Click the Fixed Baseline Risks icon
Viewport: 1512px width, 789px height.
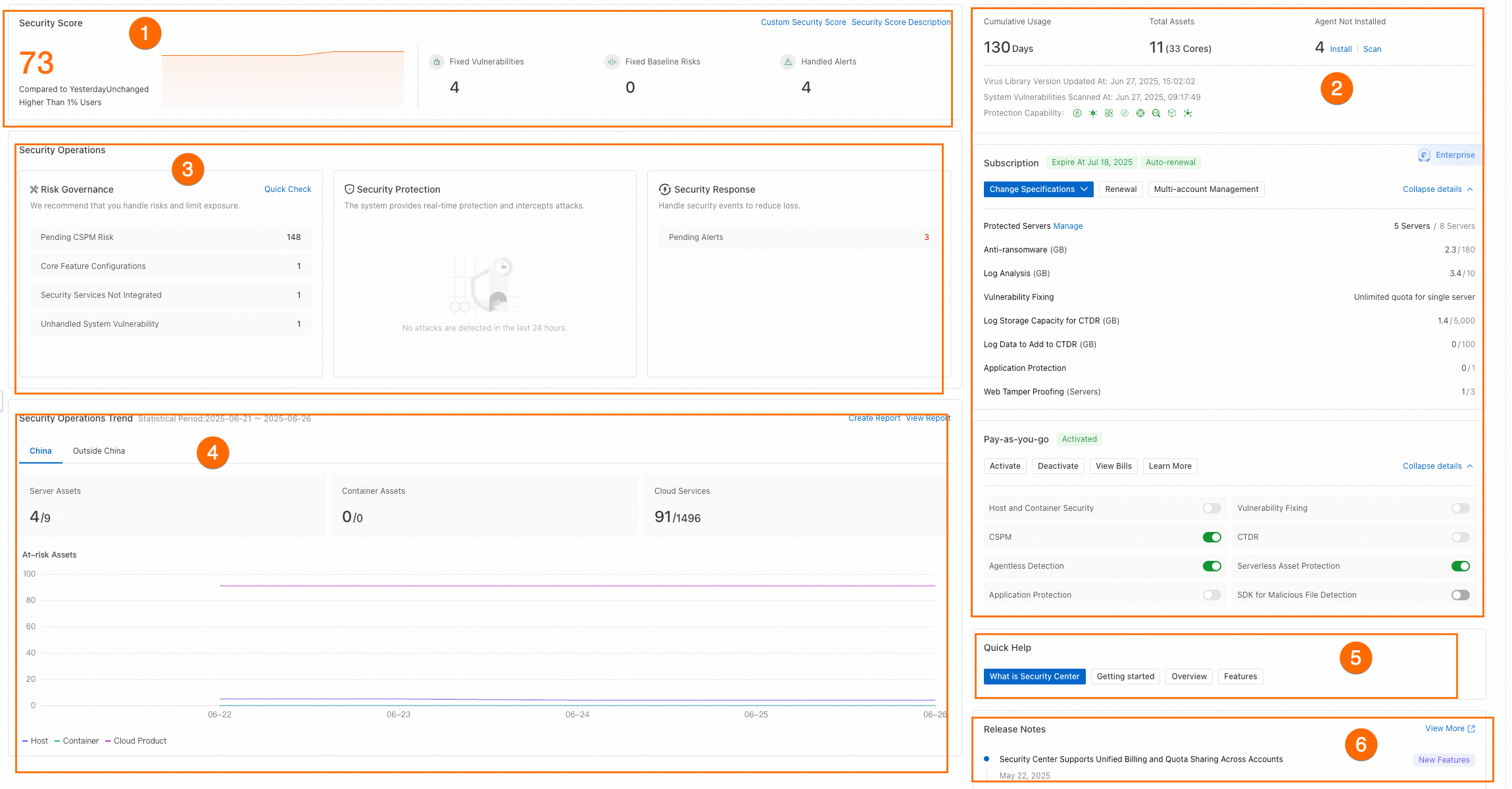pos(612,62)
